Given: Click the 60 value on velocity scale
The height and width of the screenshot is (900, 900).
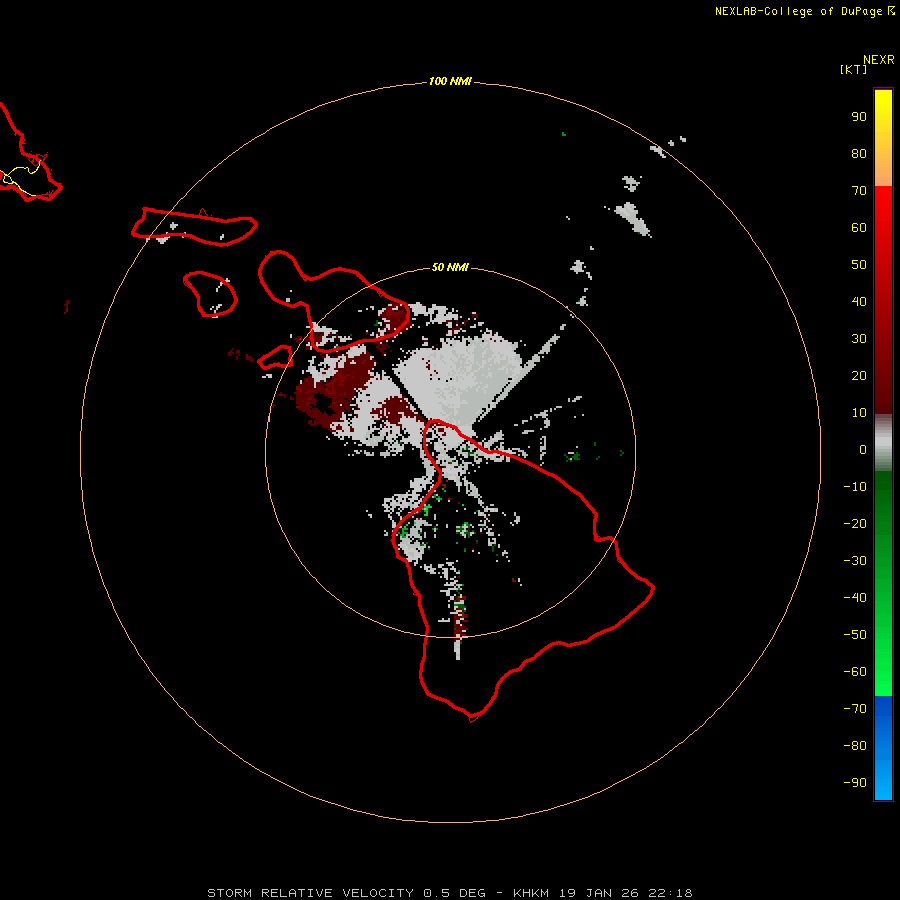Looking at the screenshot, I should 859,227.
